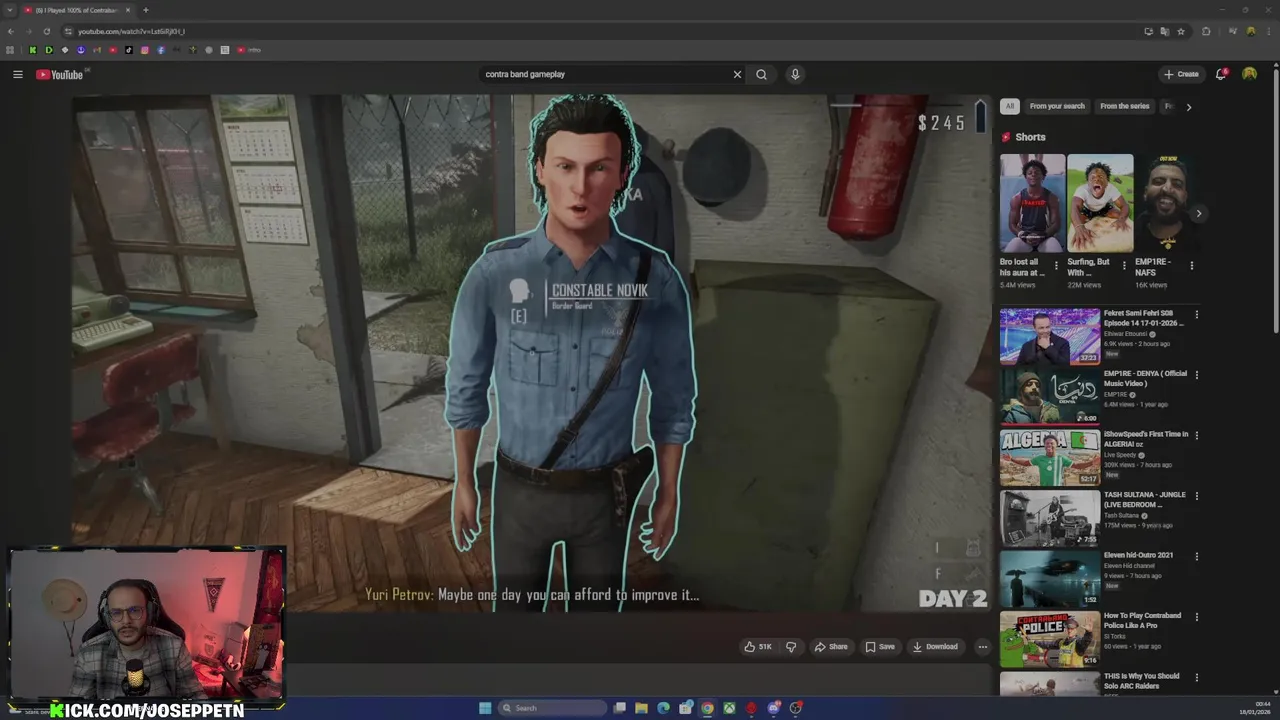Select the 'From your search' chip
Viewport: 1280px width, 720px height.
coord(1057,106)
